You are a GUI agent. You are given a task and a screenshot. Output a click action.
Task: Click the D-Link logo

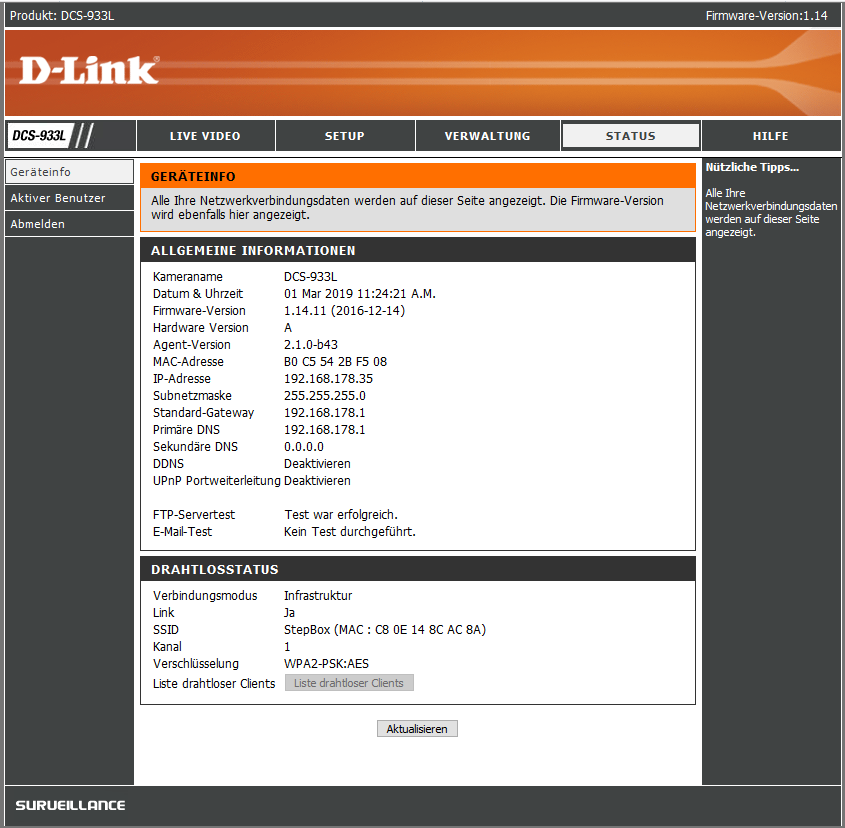(89, 71)
